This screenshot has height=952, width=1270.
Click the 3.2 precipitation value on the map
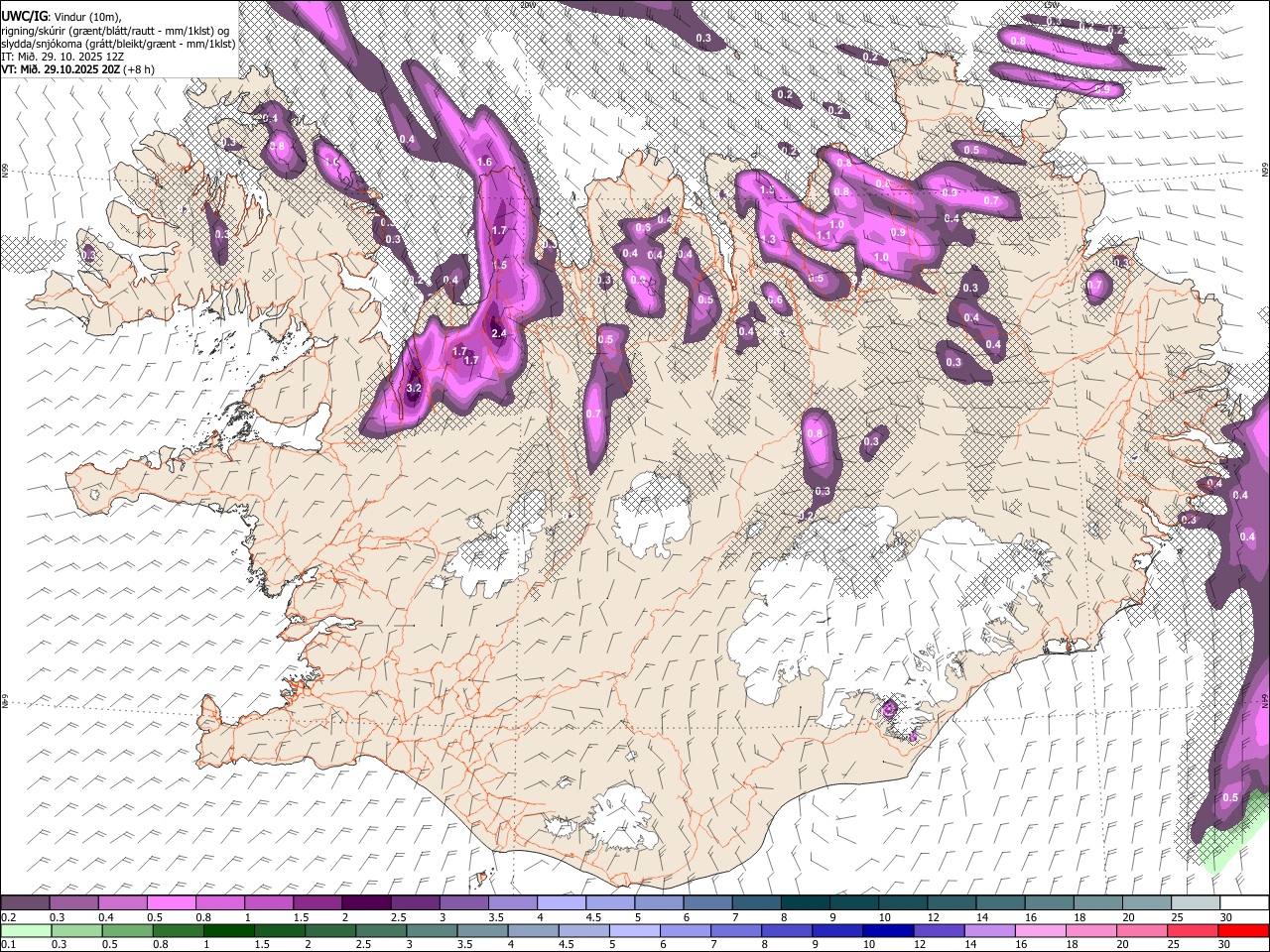point(415,389)
